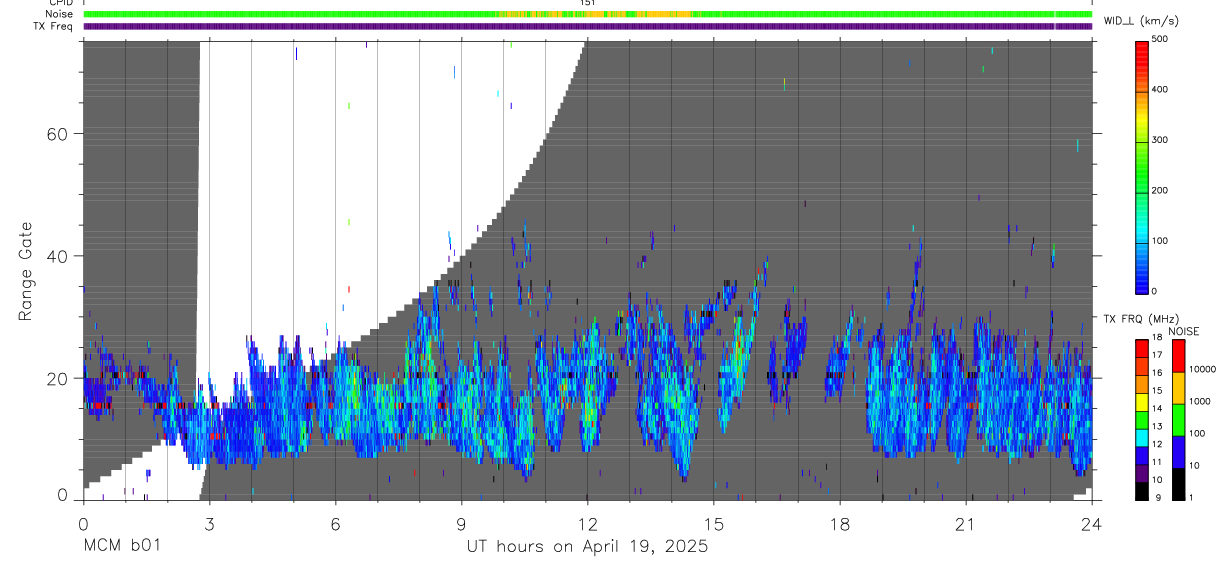Click the 40 tick on Range Gate axis
This screenshot has width=1228, height=567.
point(56,256)
